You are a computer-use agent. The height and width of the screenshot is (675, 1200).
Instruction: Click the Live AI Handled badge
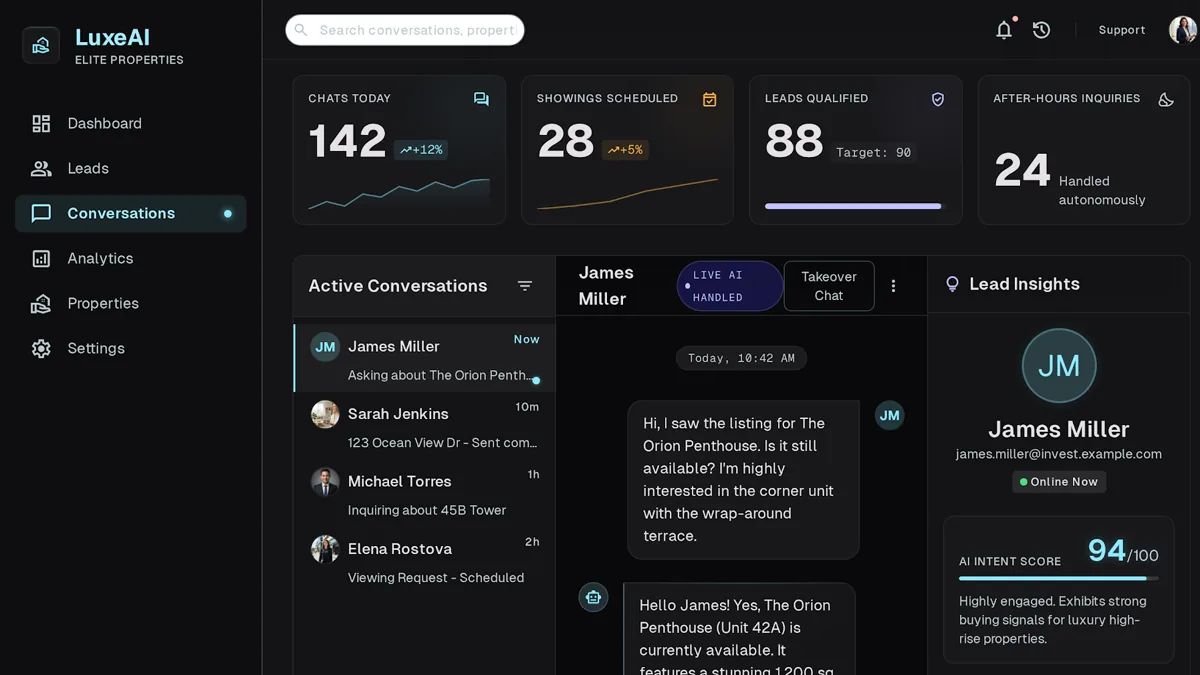coord(730,286)
